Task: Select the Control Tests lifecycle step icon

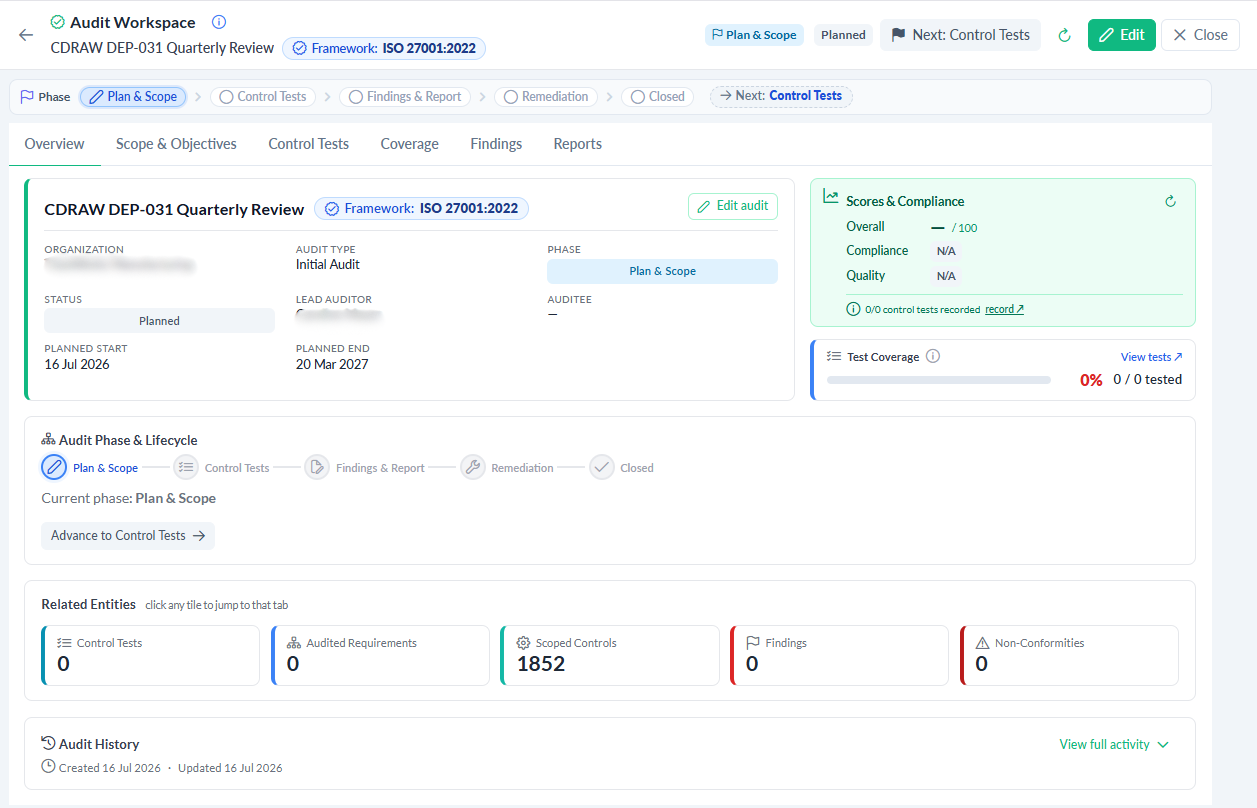Action: (x=186, y=467)
